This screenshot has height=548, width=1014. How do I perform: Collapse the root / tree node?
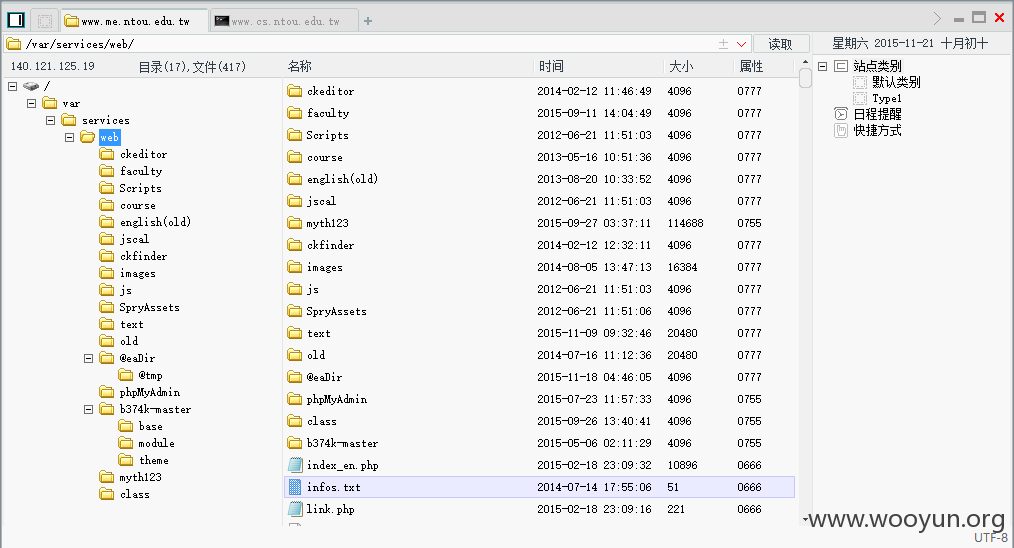click(x=12, y=86)
